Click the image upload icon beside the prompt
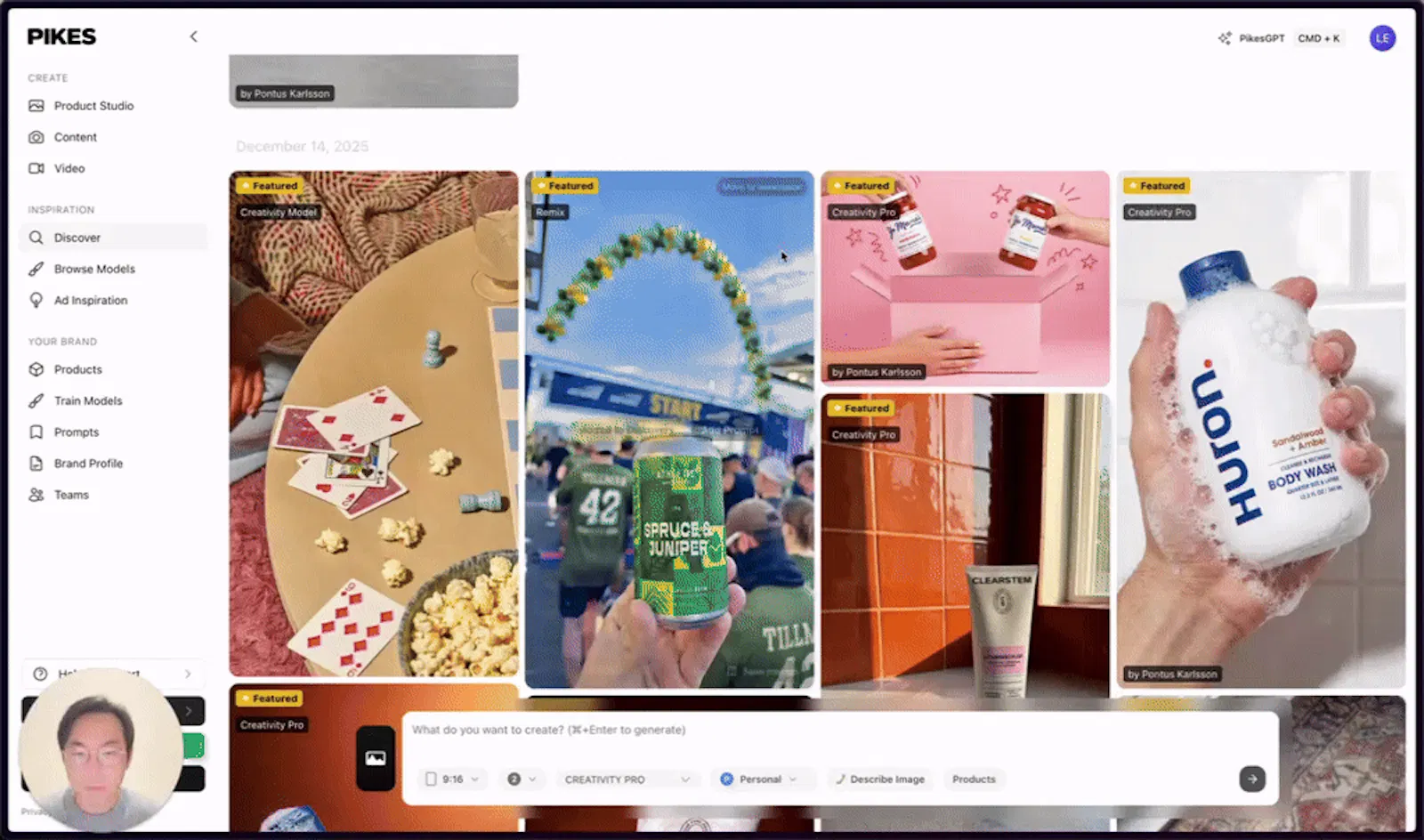The width and height of the screenshot is (1424, 840). (x=376, y=758)
